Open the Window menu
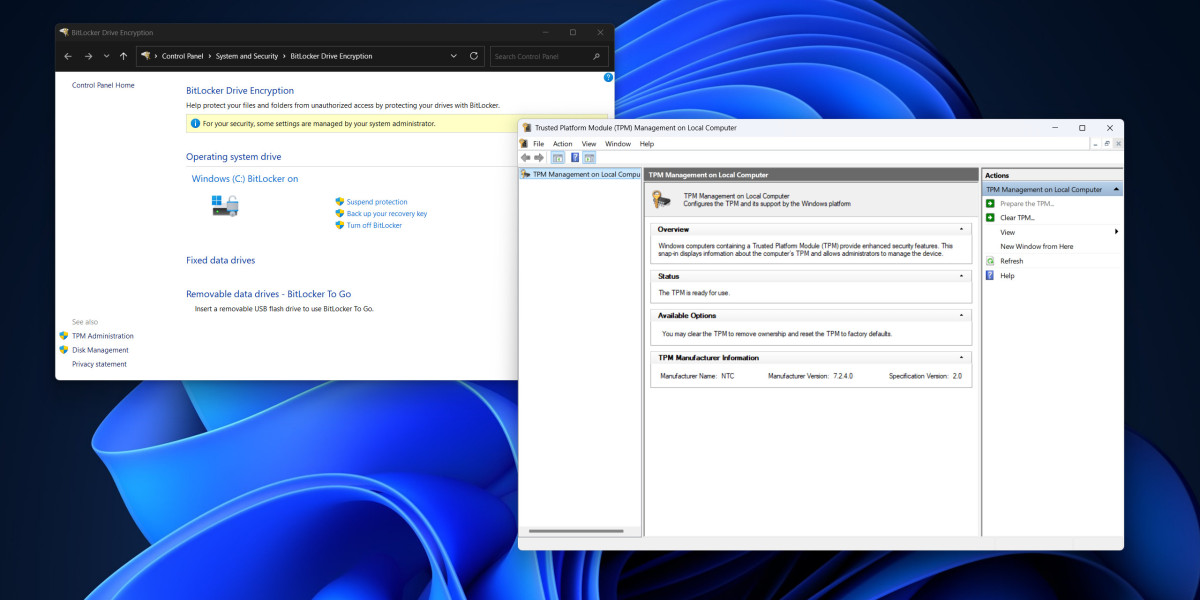Viewport: 1200px width, 600px height. click(618, 144)
